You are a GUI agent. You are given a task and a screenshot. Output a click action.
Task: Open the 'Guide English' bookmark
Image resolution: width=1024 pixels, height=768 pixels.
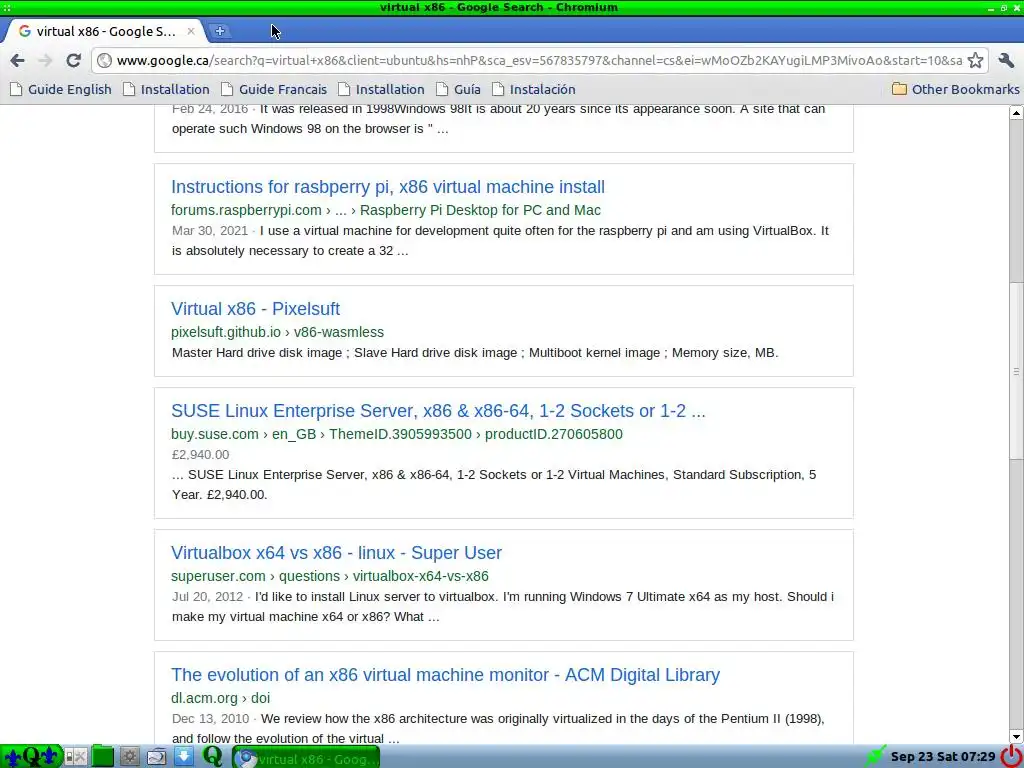tap(61, 89)
